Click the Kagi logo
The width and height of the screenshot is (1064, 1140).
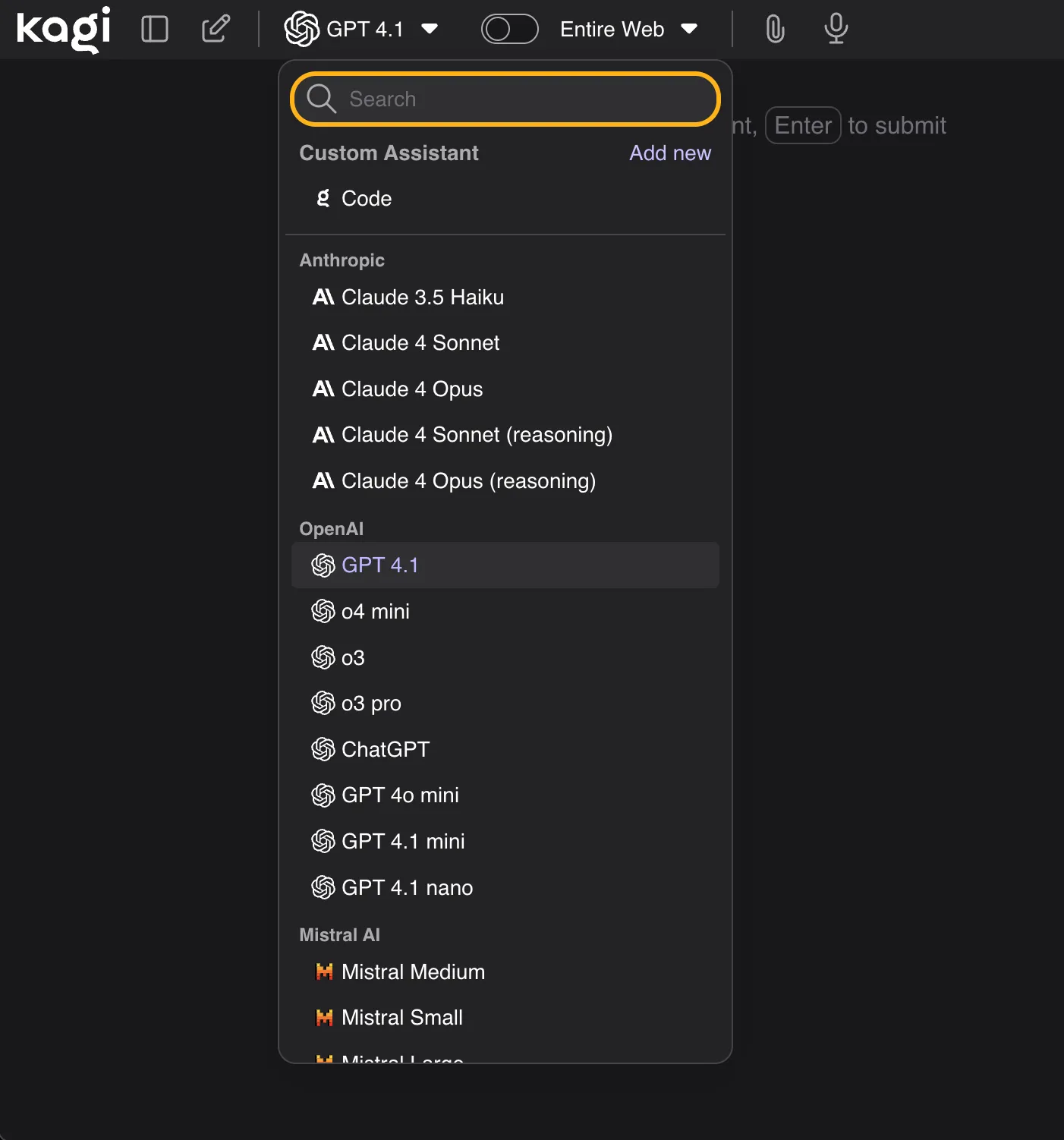pos(64,29)
